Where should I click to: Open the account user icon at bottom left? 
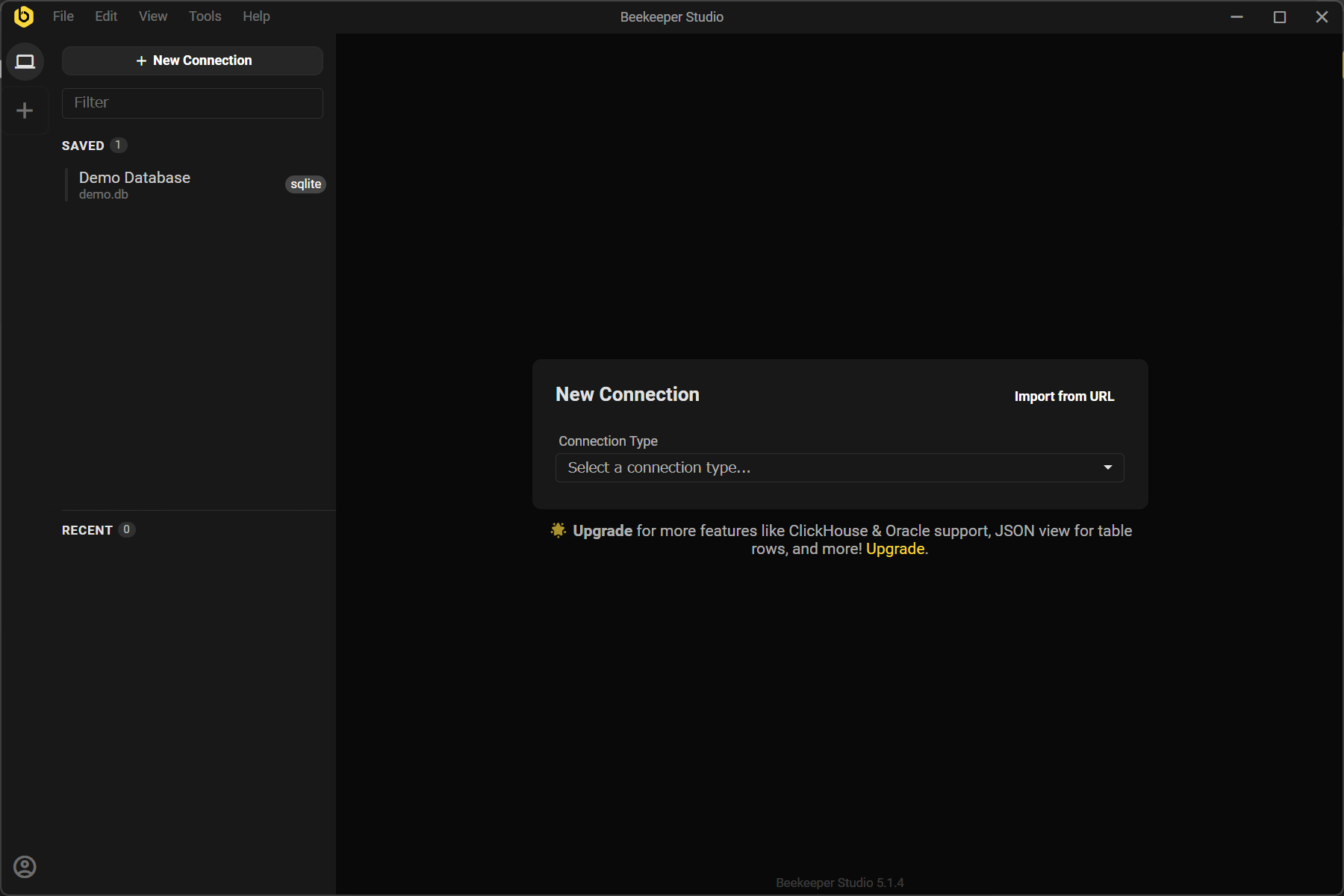(25, 867)
